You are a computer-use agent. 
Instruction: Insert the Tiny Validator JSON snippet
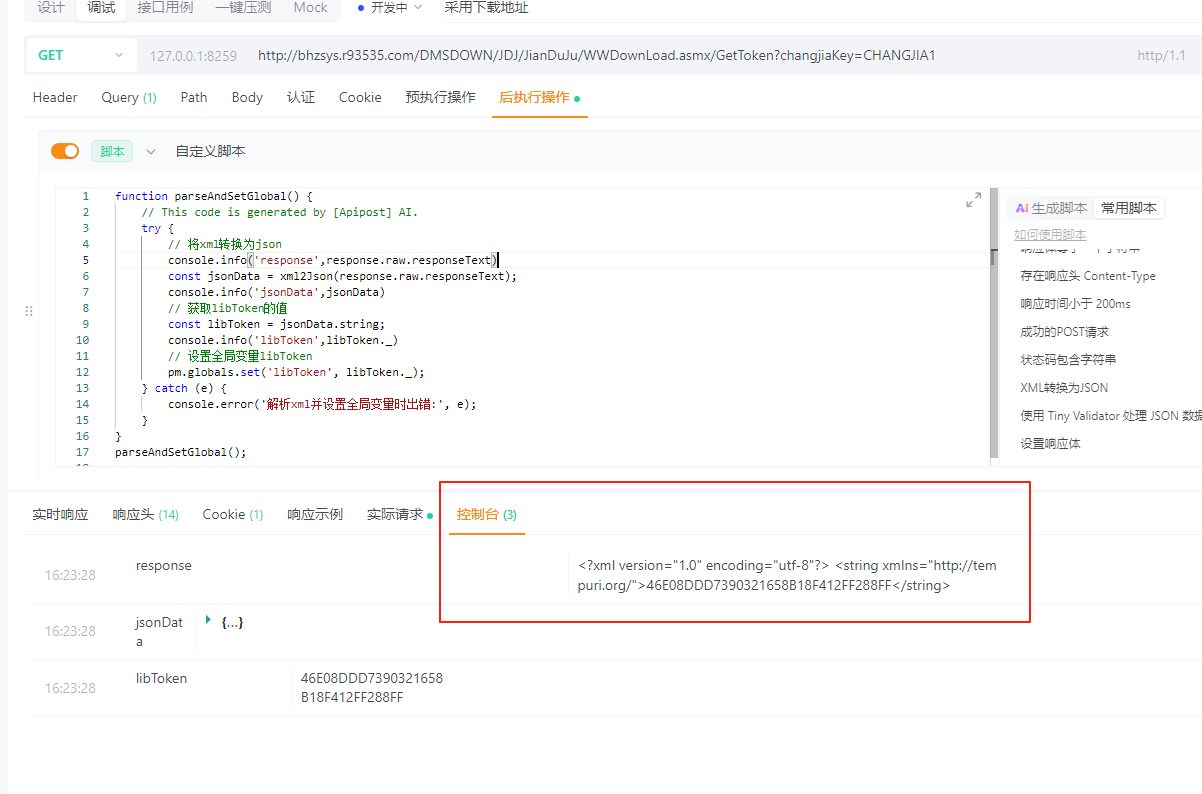(x=1110, y=415)
